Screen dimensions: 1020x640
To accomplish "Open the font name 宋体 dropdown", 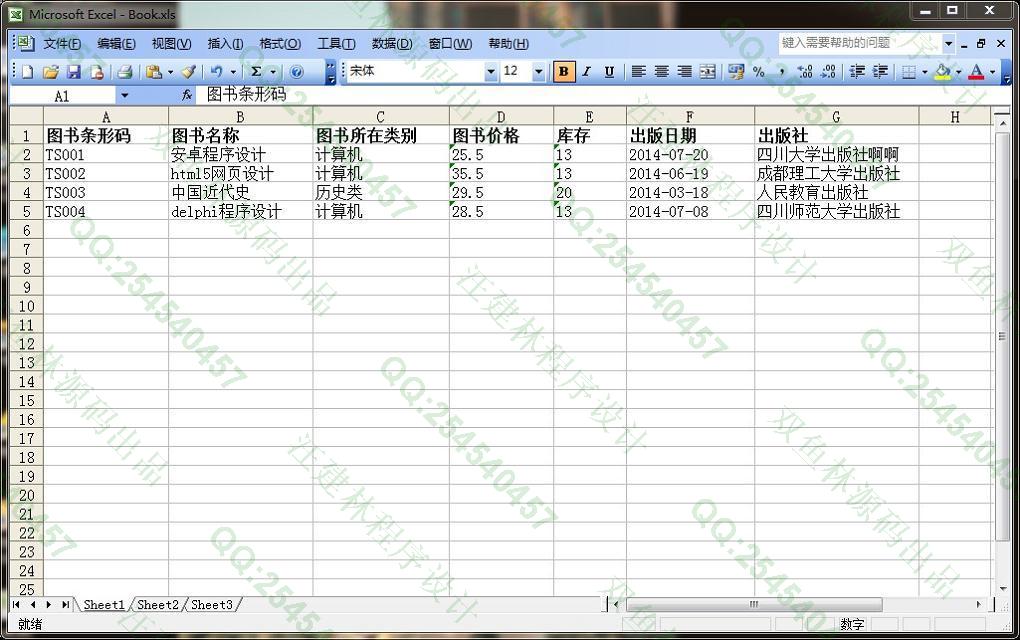I will (x=491, y=72).
